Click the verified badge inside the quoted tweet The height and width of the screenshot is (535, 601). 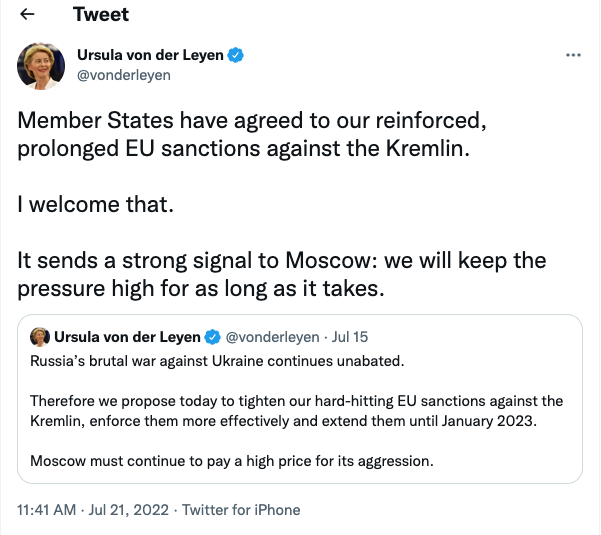[212, 336]
